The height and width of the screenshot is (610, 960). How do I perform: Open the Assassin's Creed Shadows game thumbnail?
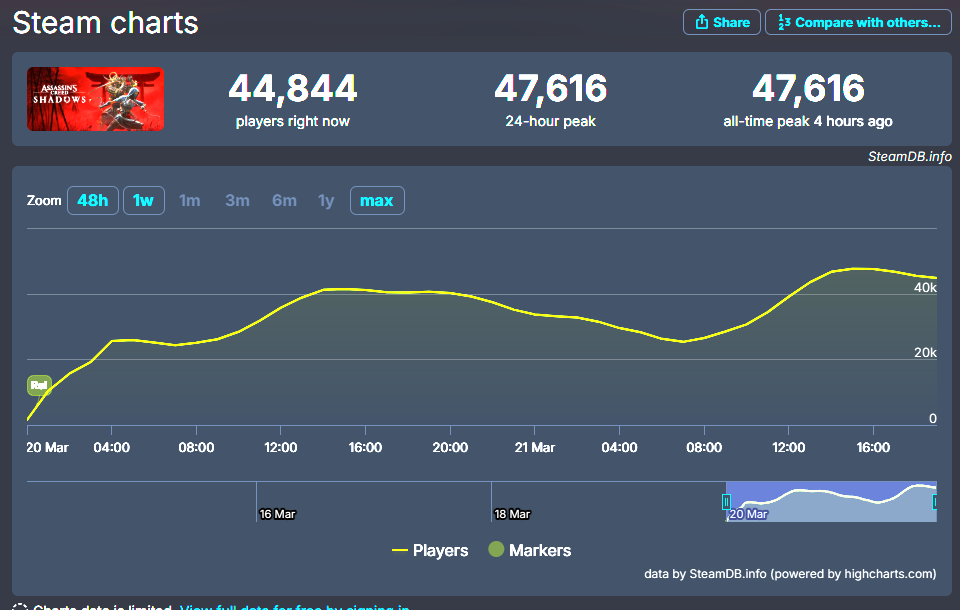[x=95, y=99]
